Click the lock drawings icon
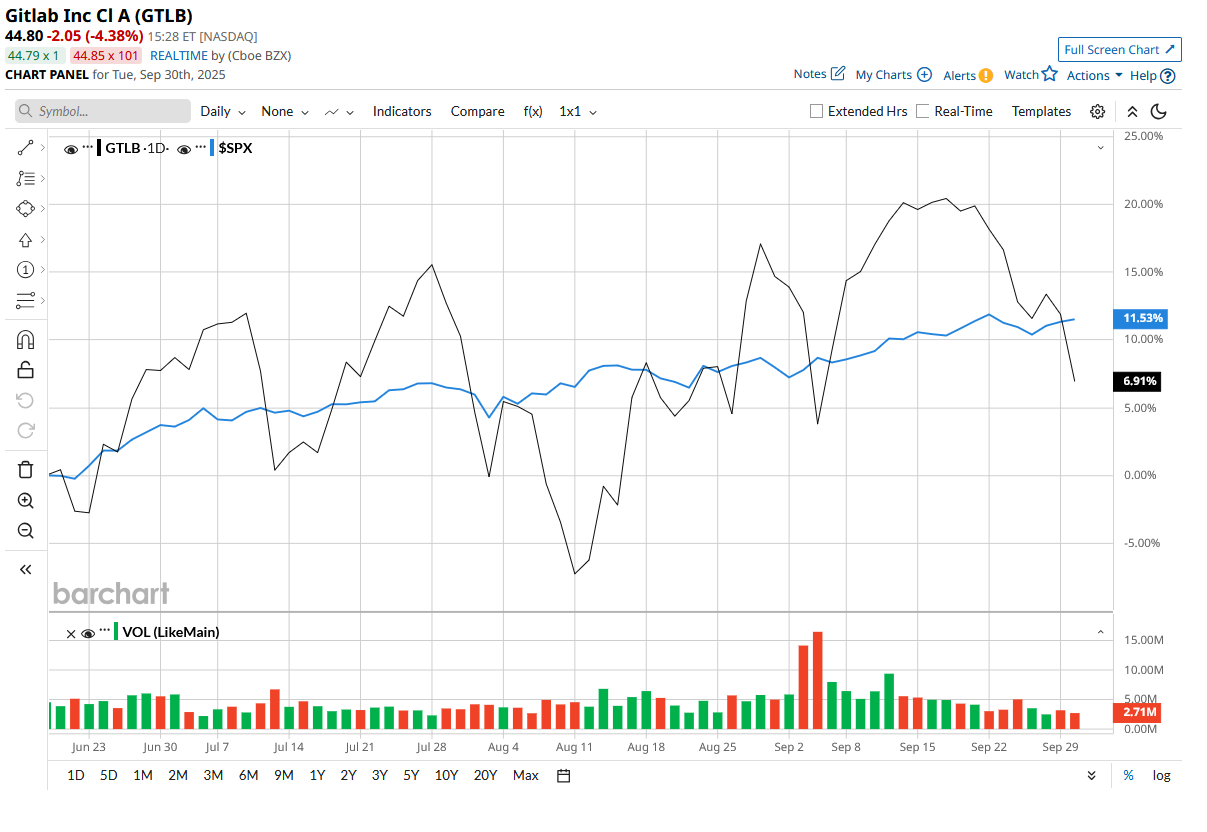This screenshot has height=832, width=1207. click(26, 370)
